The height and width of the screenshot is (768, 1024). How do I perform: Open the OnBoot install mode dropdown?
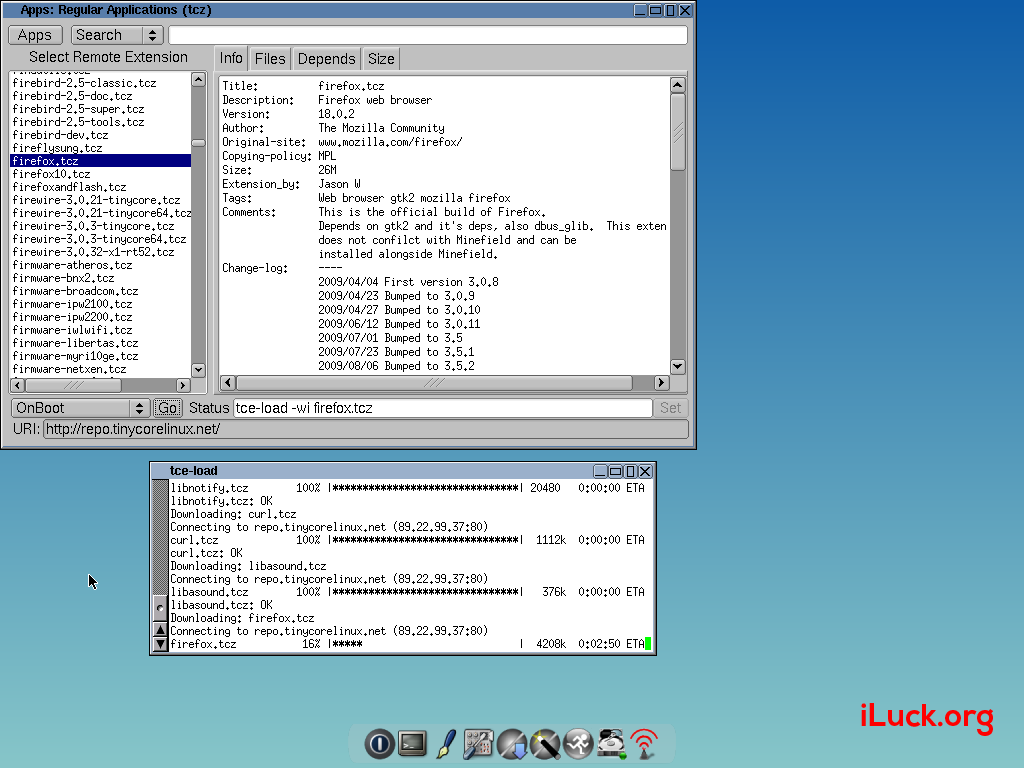(80, 408)
